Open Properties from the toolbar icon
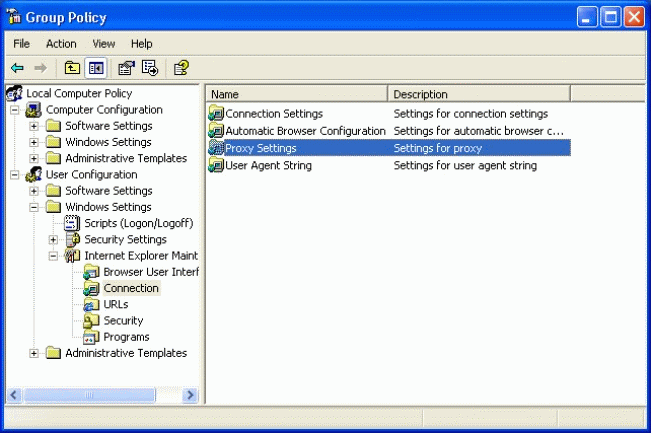651x433 pixels. [126, 68]
